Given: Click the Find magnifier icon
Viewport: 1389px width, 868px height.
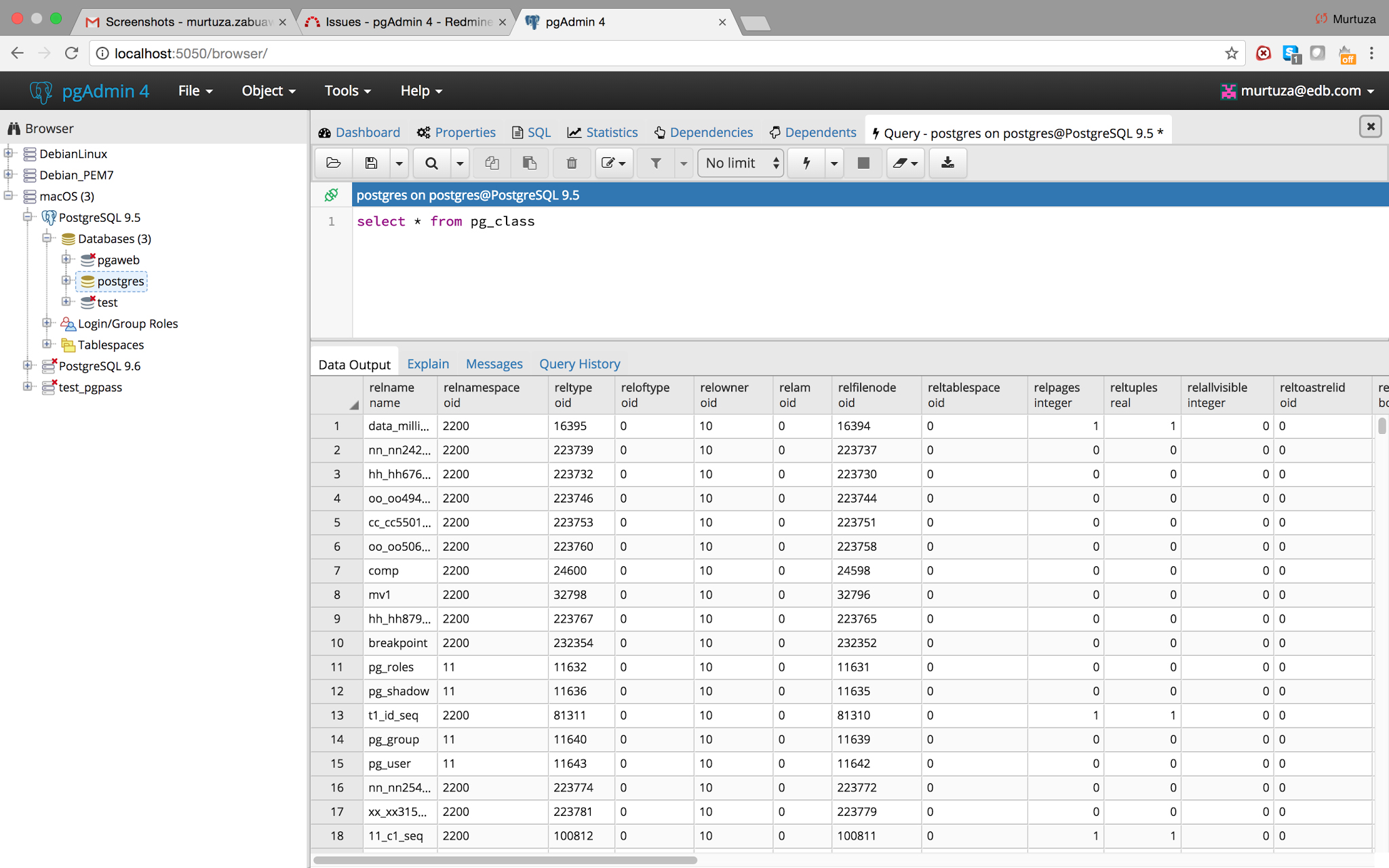Looking at the screenshot, I should [x=431, y=163].
